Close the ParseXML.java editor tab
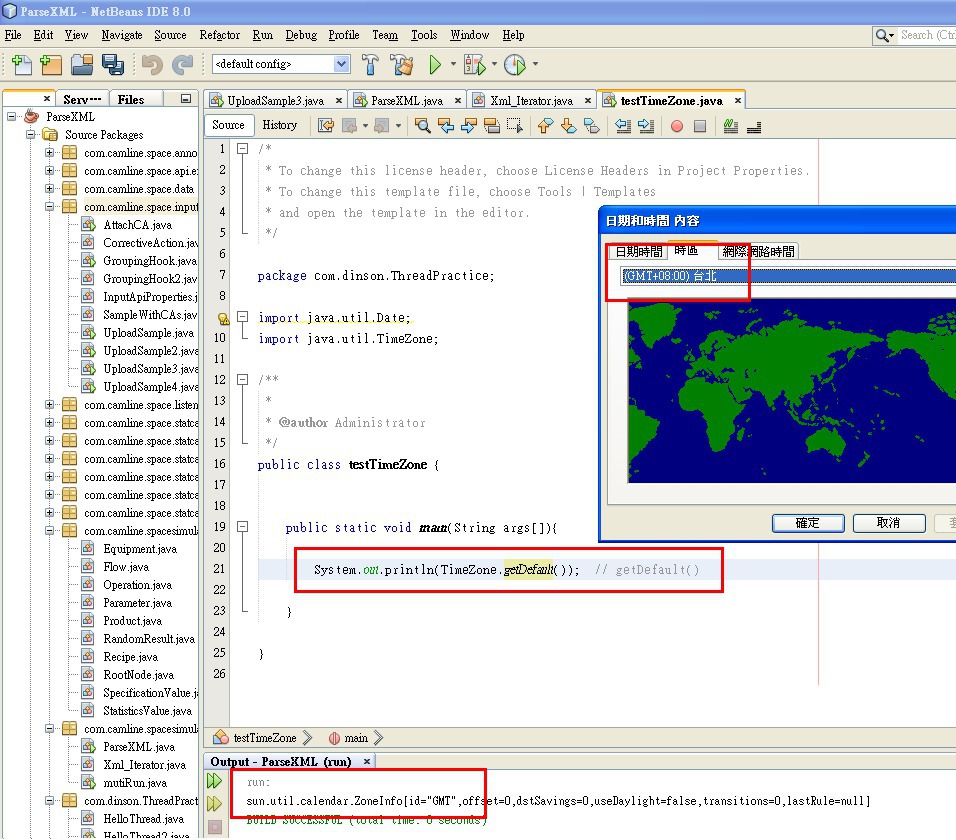This screenshot has width=956, height=840. (x=457, y=101)
